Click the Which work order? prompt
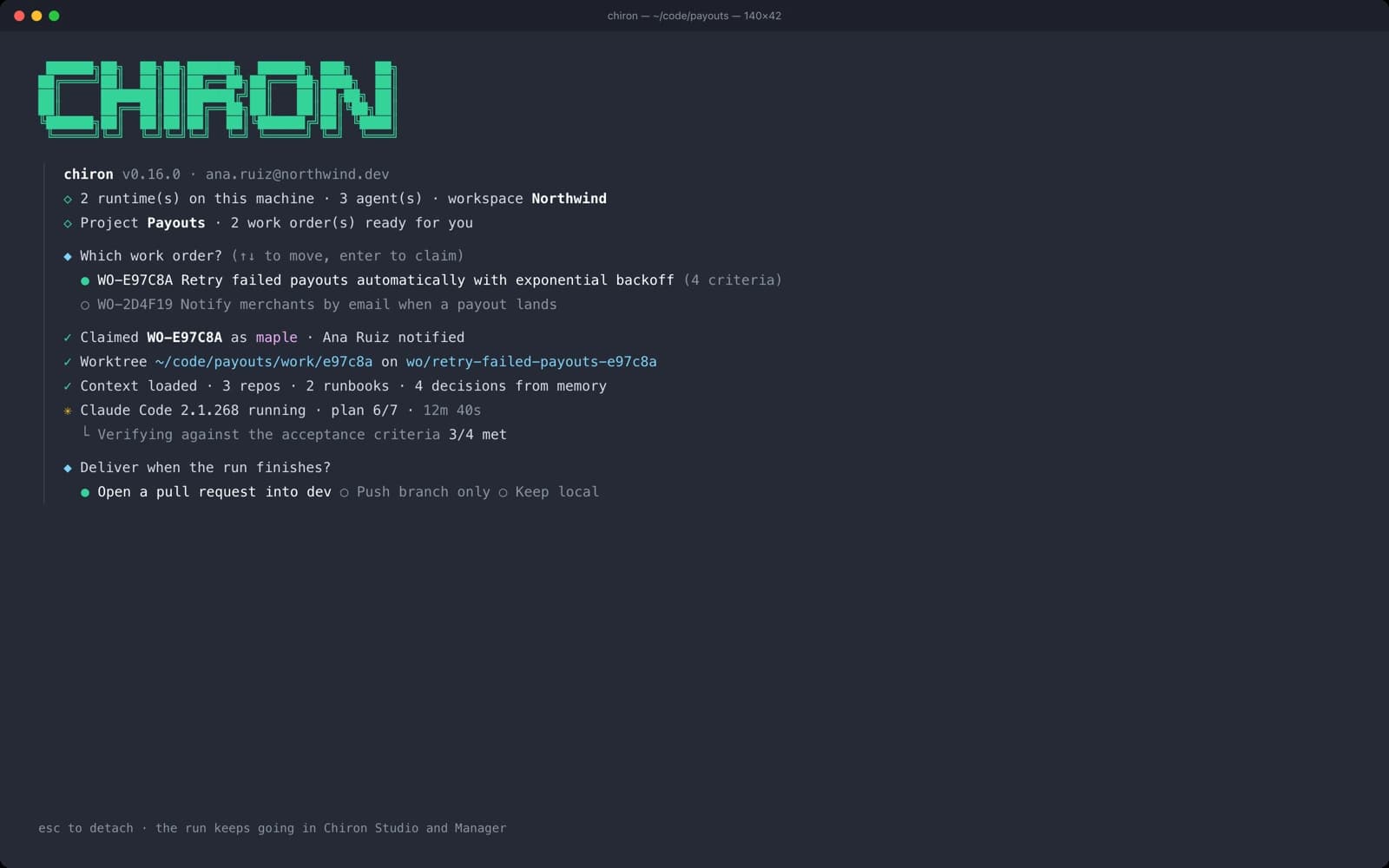Screen dimensions: 1389x868 151,256
